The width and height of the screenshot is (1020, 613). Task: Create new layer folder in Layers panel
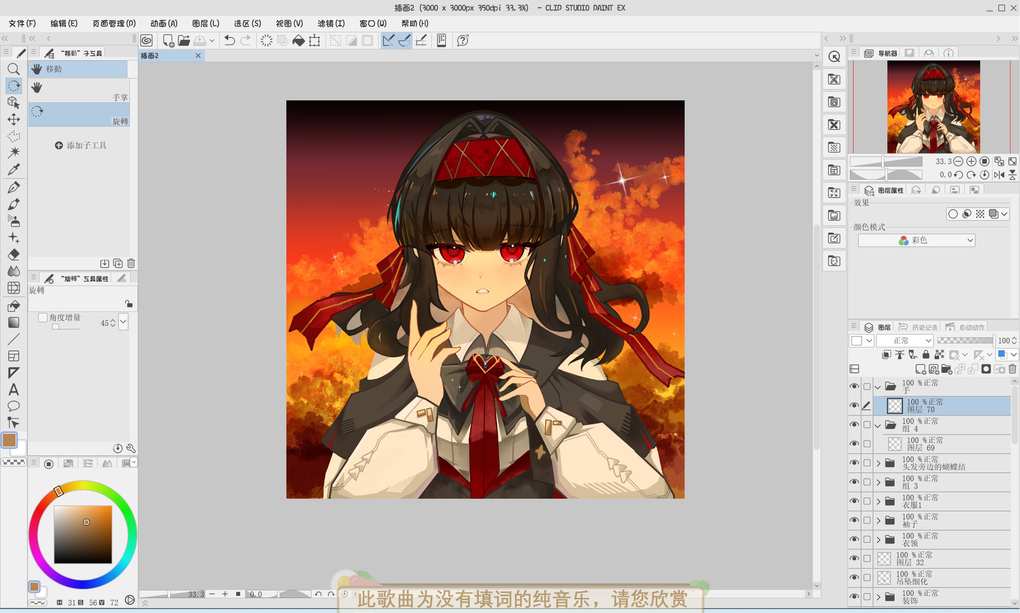tap(946, 369)
